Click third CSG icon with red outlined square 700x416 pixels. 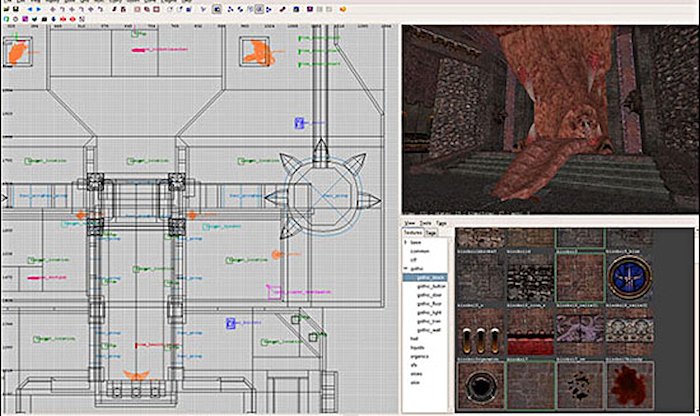click(157, 9)
